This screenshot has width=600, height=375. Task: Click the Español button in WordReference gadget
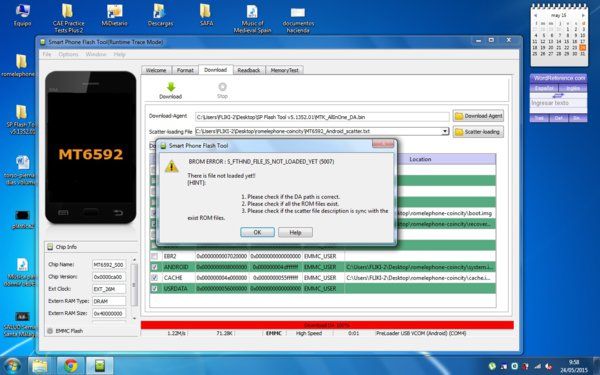click(x=544, y=88)
